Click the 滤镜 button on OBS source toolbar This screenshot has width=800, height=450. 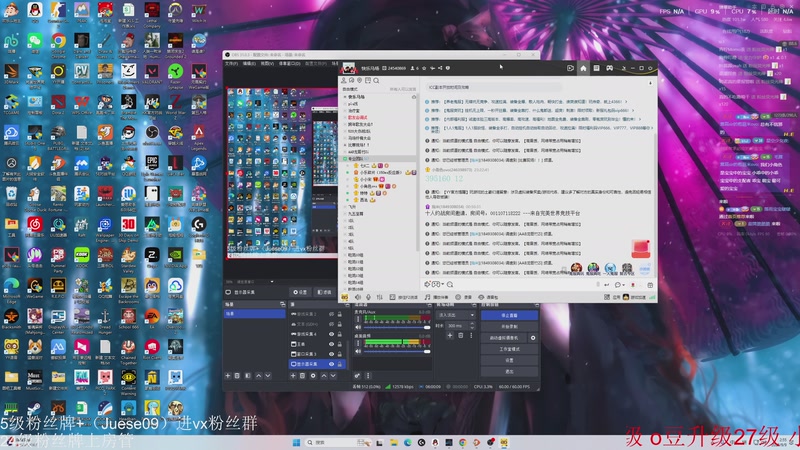[x=324, y=292]
